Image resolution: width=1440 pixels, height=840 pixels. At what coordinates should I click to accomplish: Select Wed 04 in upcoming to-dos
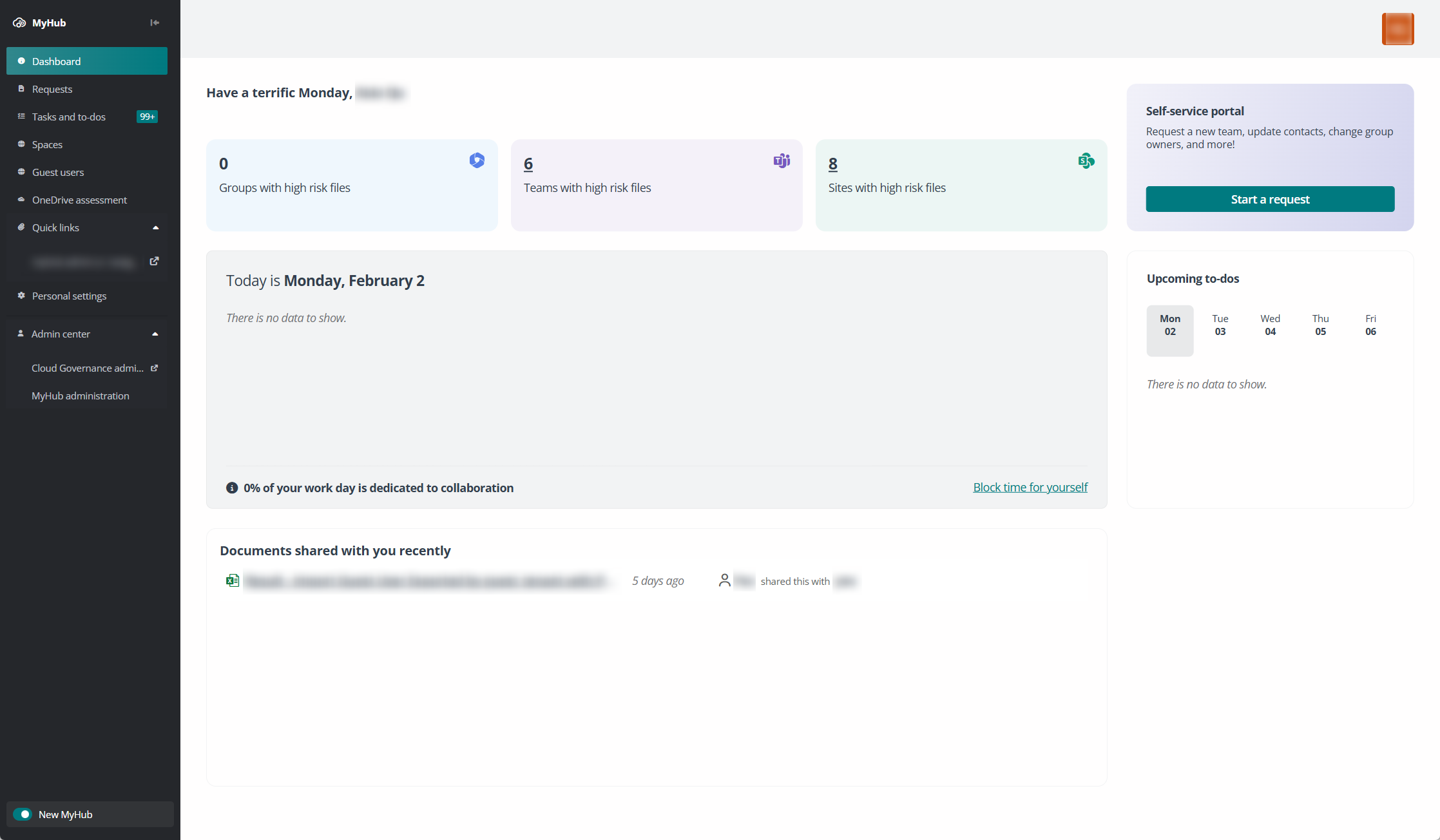[x=1270, y=325]
